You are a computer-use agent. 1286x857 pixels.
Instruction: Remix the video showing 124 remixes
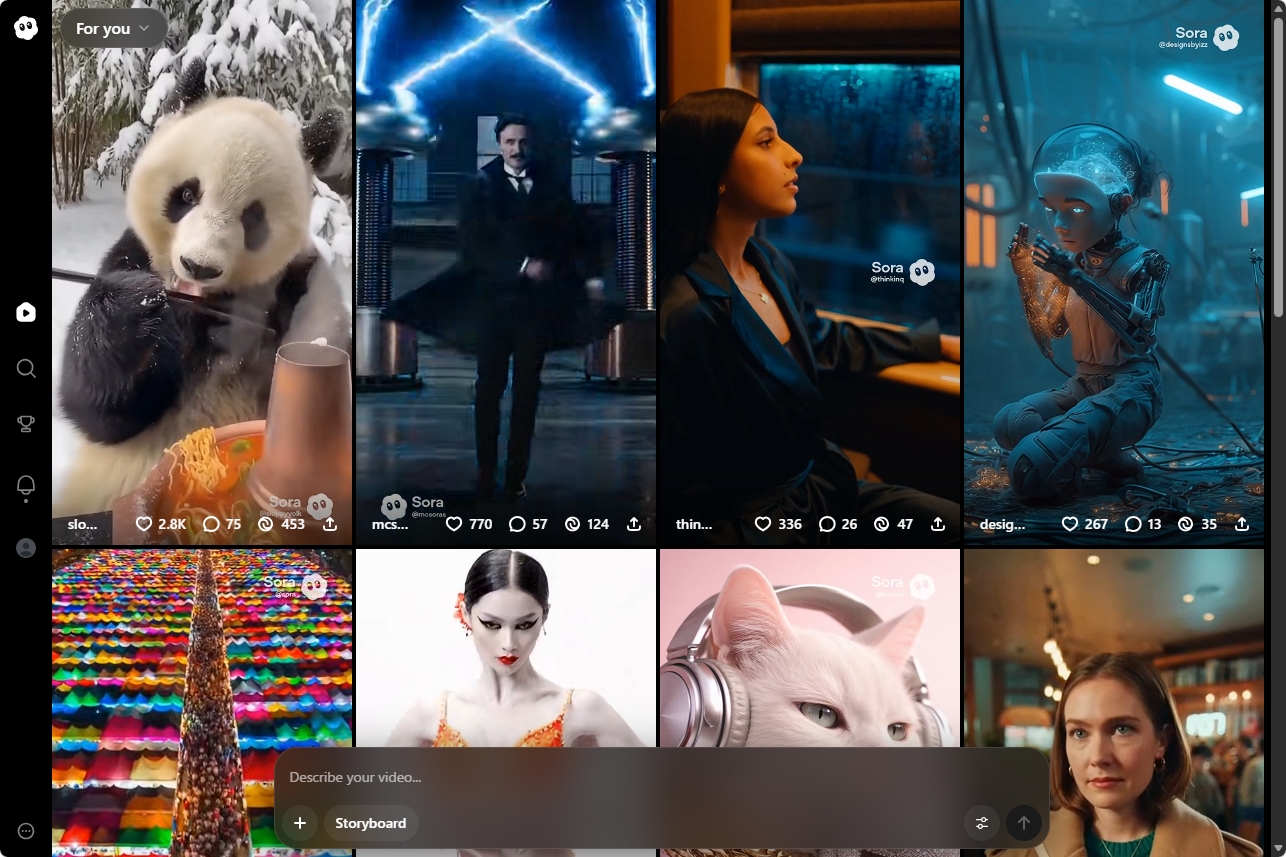pos(587,524)
